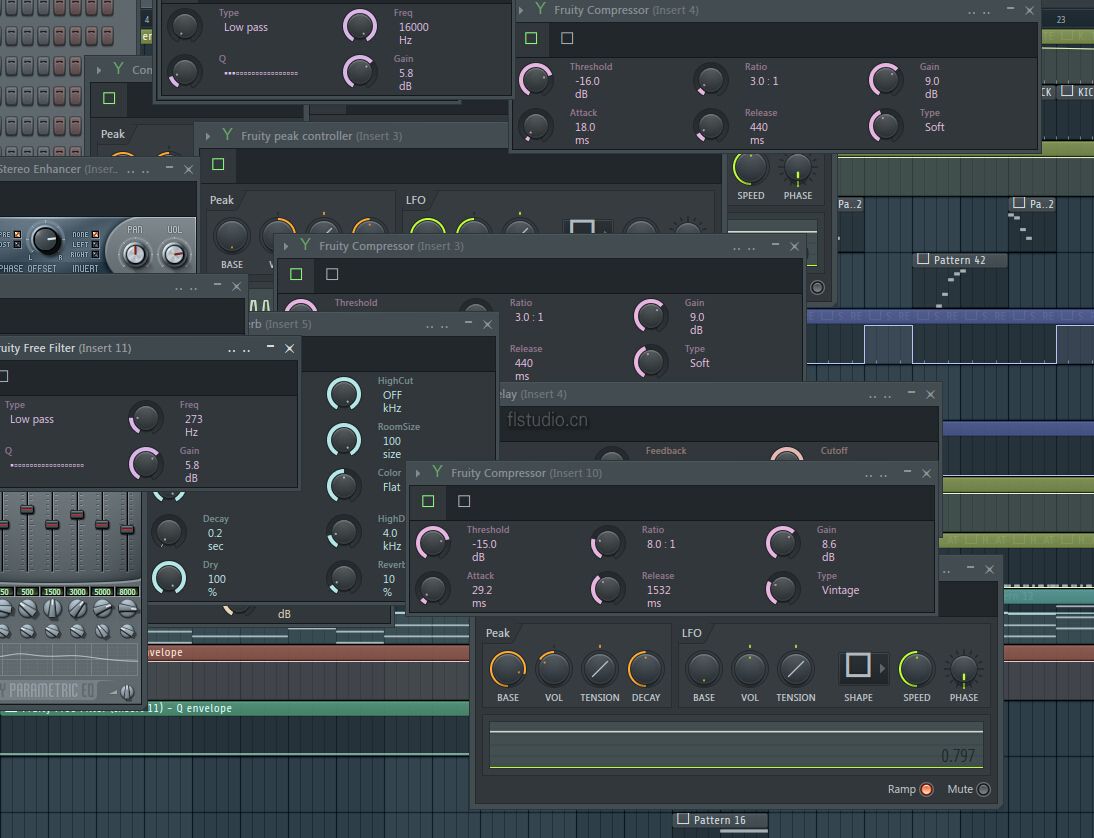
Task: Select the Pattern 42 clip in playlist
Action: (958, 260)
